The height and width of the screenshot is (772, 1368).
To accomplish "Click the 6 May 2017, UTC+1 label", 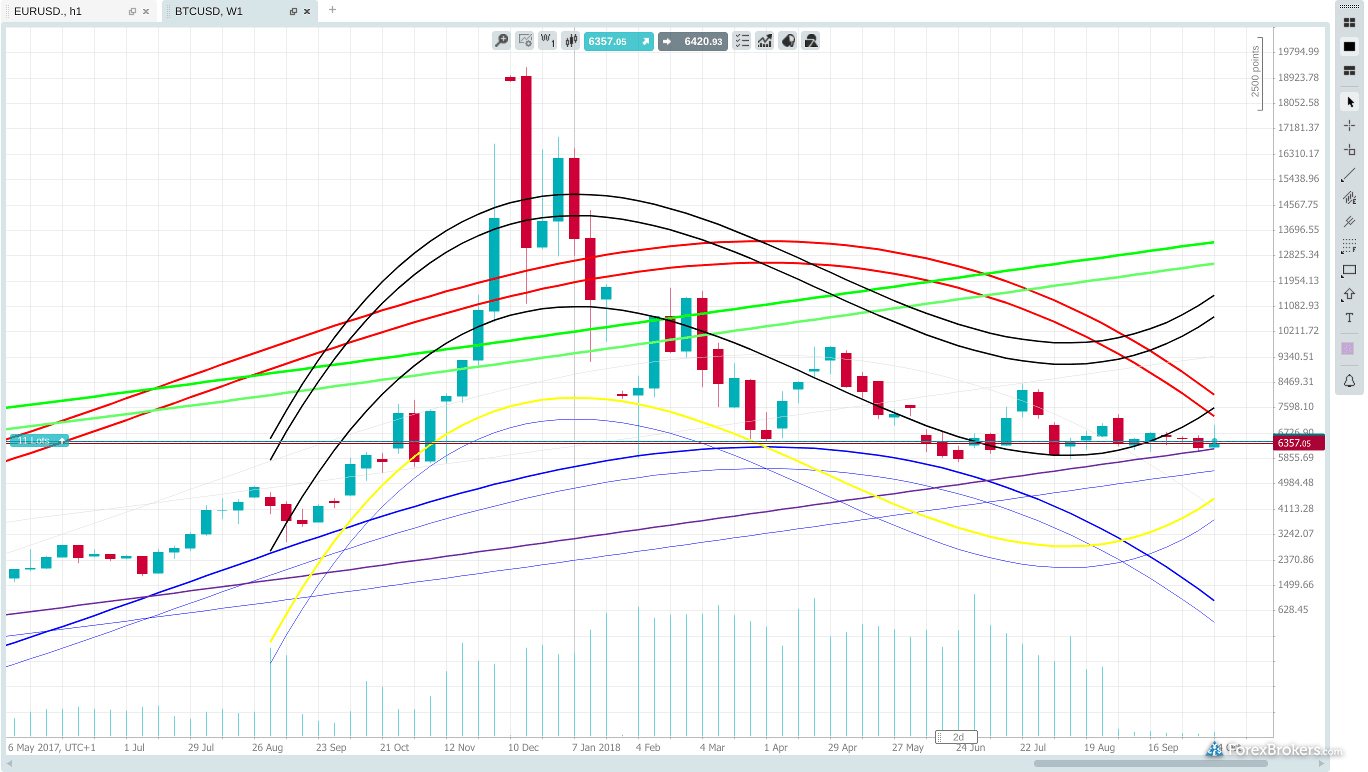I will pyautogui.click(x=52, y=747).
